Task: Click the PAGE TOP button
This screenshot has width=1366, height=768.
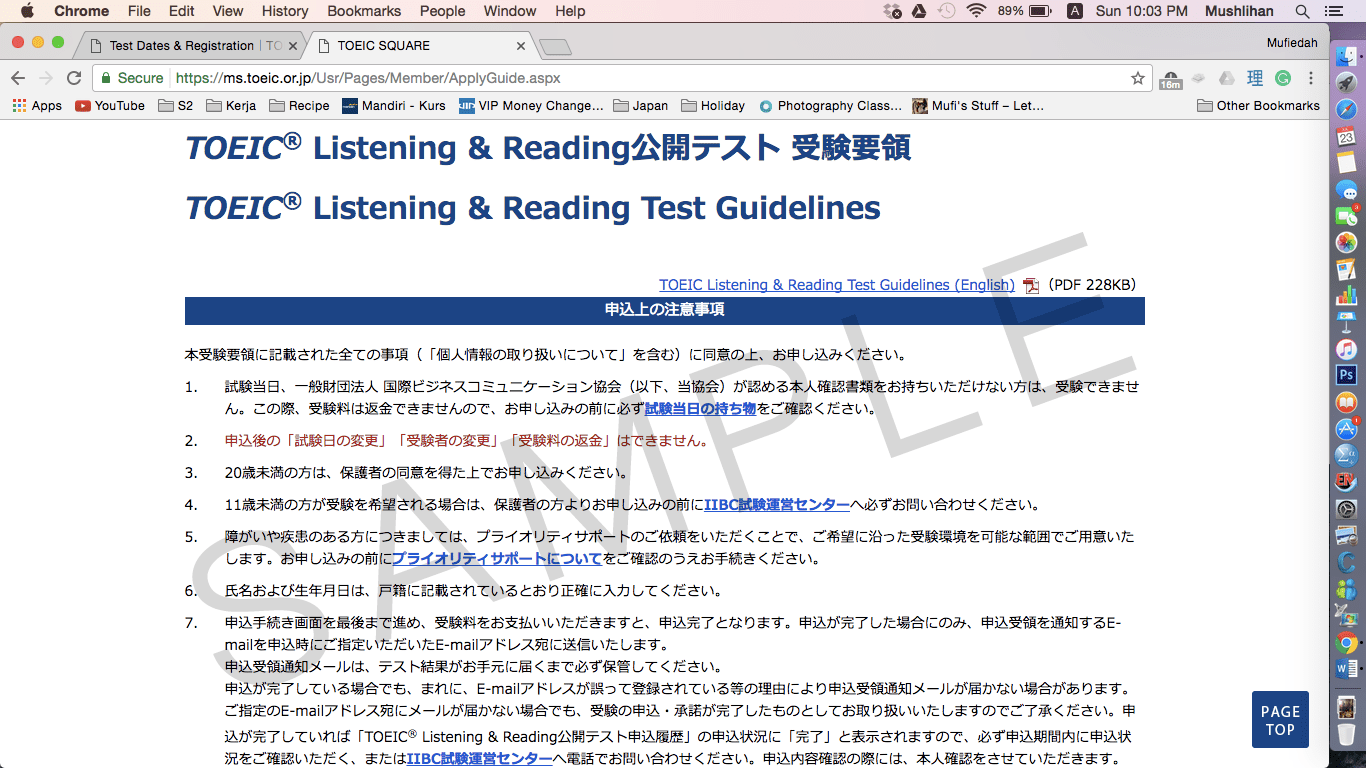Action: point(1280,720)
